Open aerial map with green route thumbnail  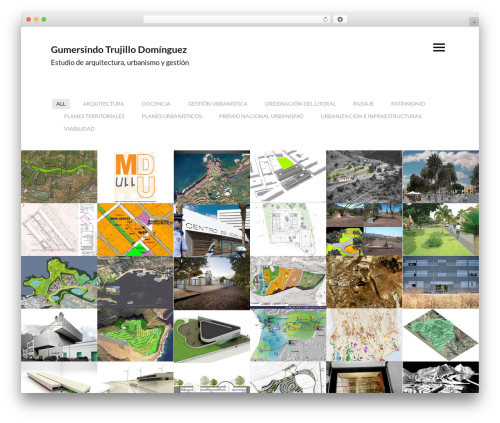click(x=59, y=177)
